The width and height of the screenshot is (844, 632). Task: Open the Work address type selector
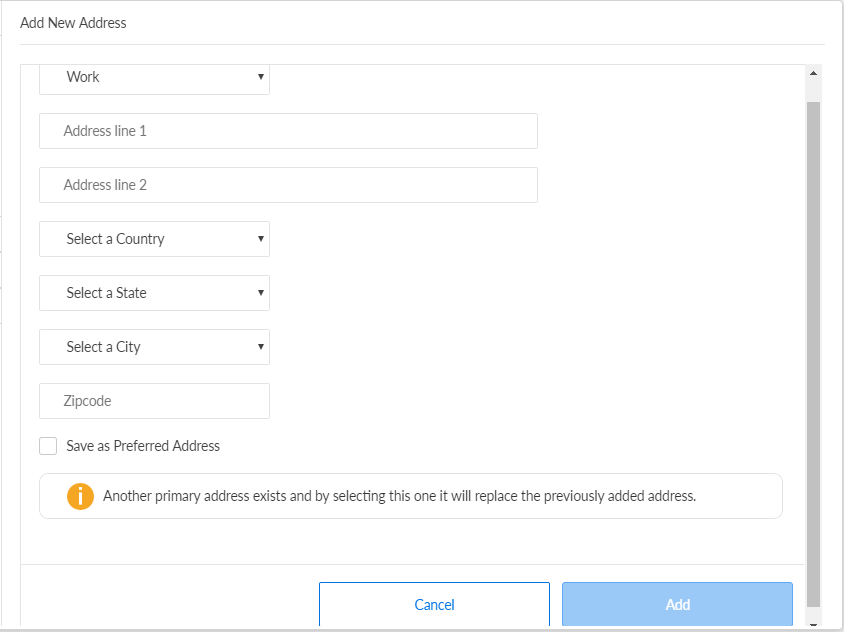[x=154, y=77]
